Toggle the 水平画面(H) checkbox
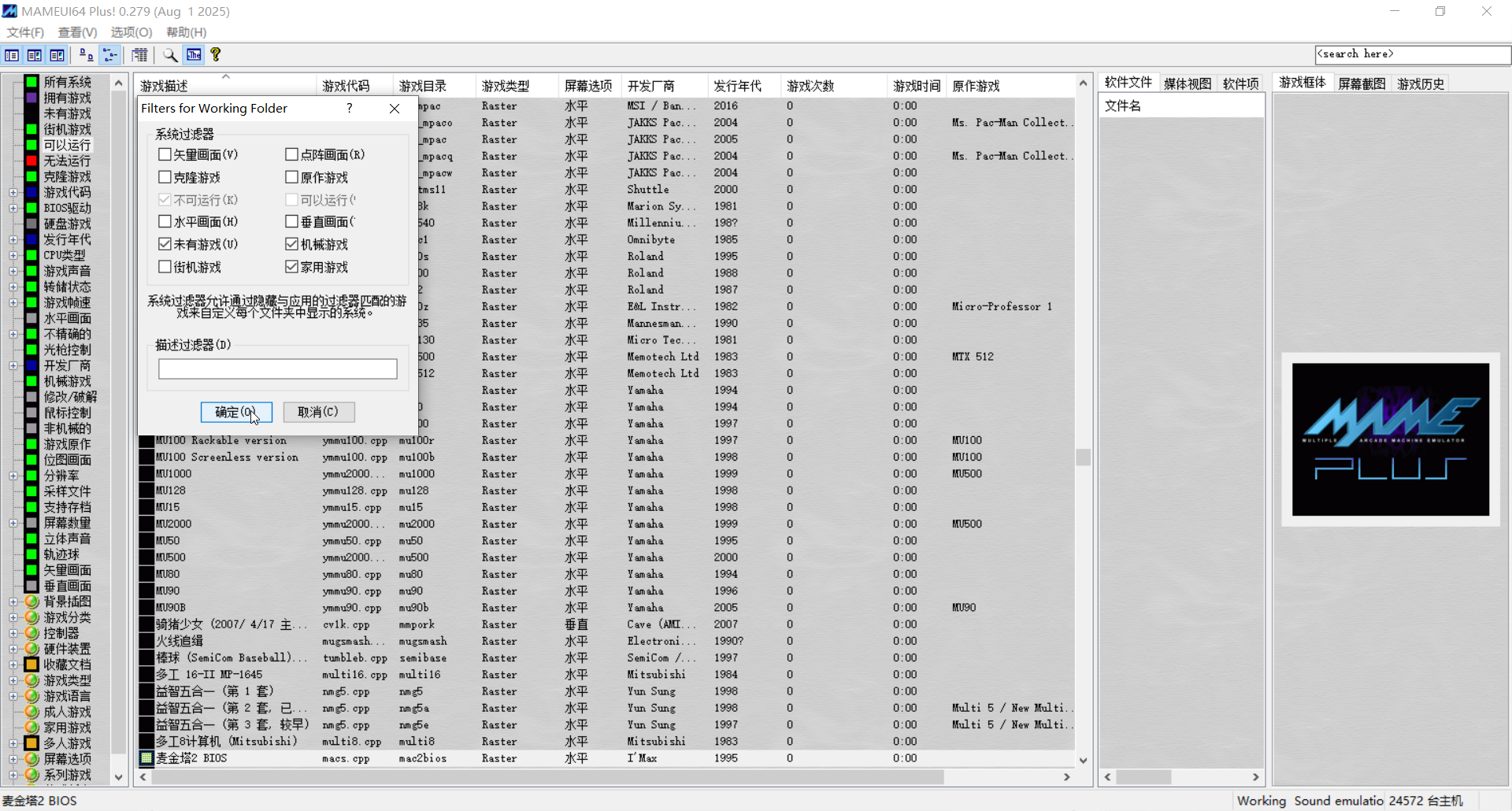 [165, 221]
